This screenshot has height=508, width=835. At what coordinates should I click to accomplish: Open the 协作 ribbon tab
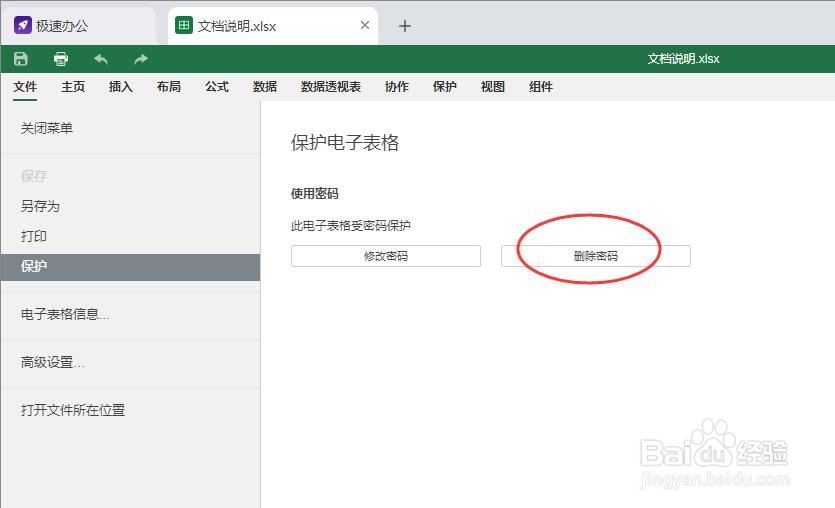397,86
